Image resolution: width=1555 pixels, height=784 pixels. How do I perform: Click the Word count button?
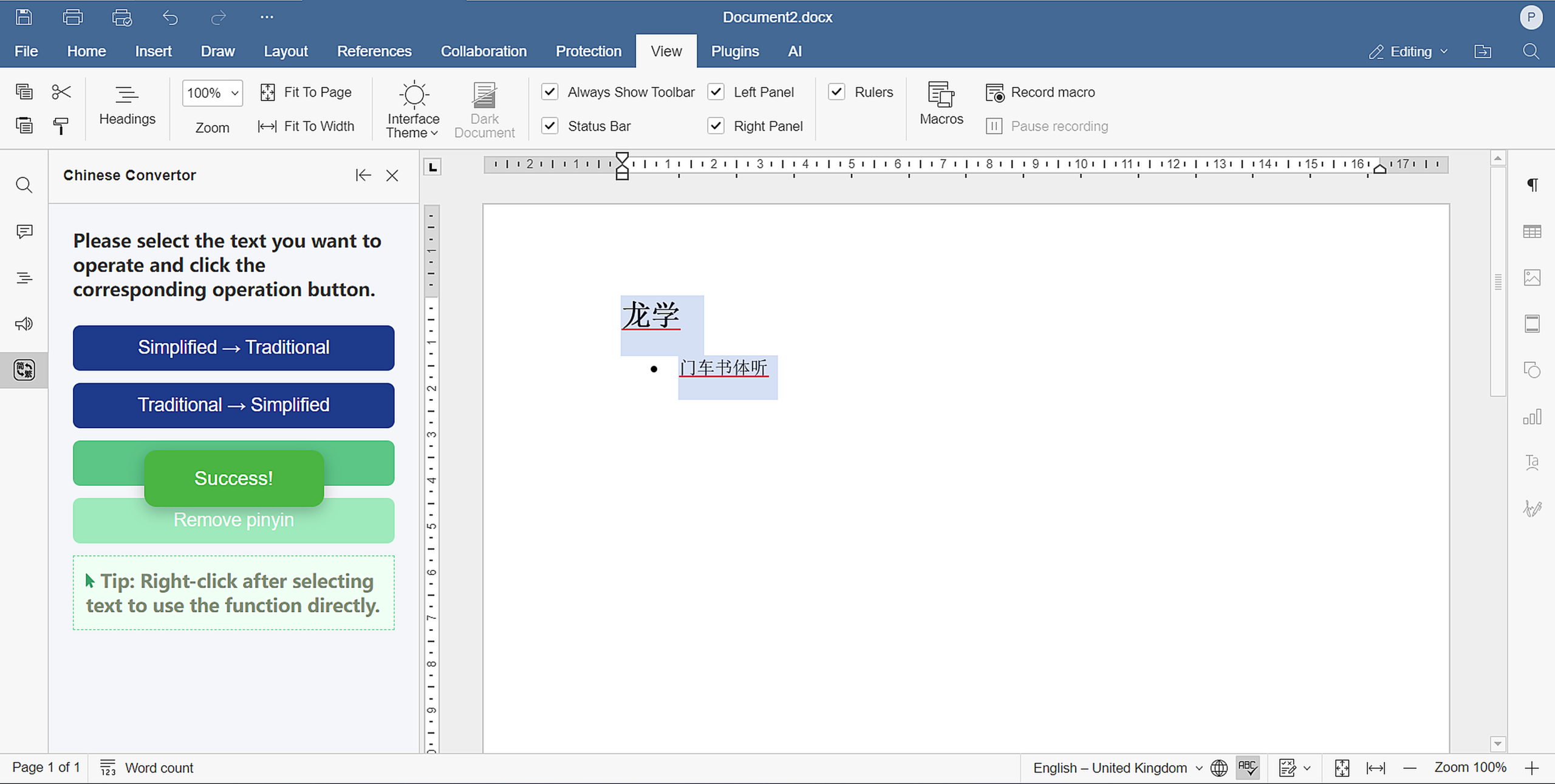click(x=146, y=768)
